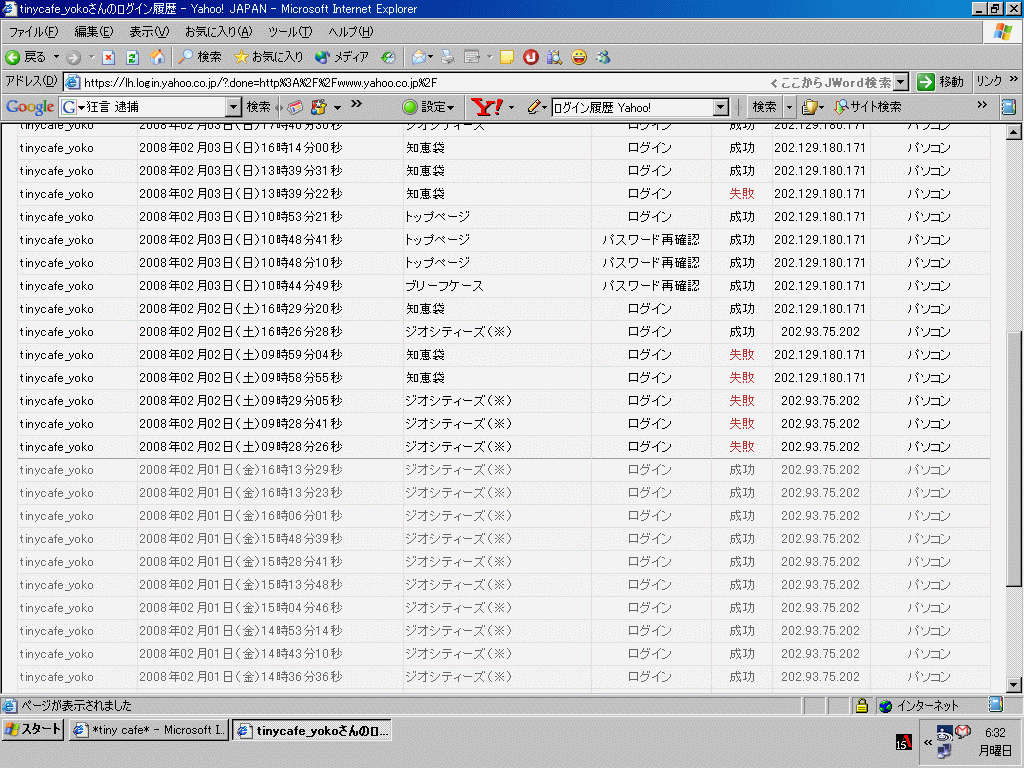Click the Google toolbar card icon
The height and width of the screenshot is (768, 1024).
click(295, 107)
